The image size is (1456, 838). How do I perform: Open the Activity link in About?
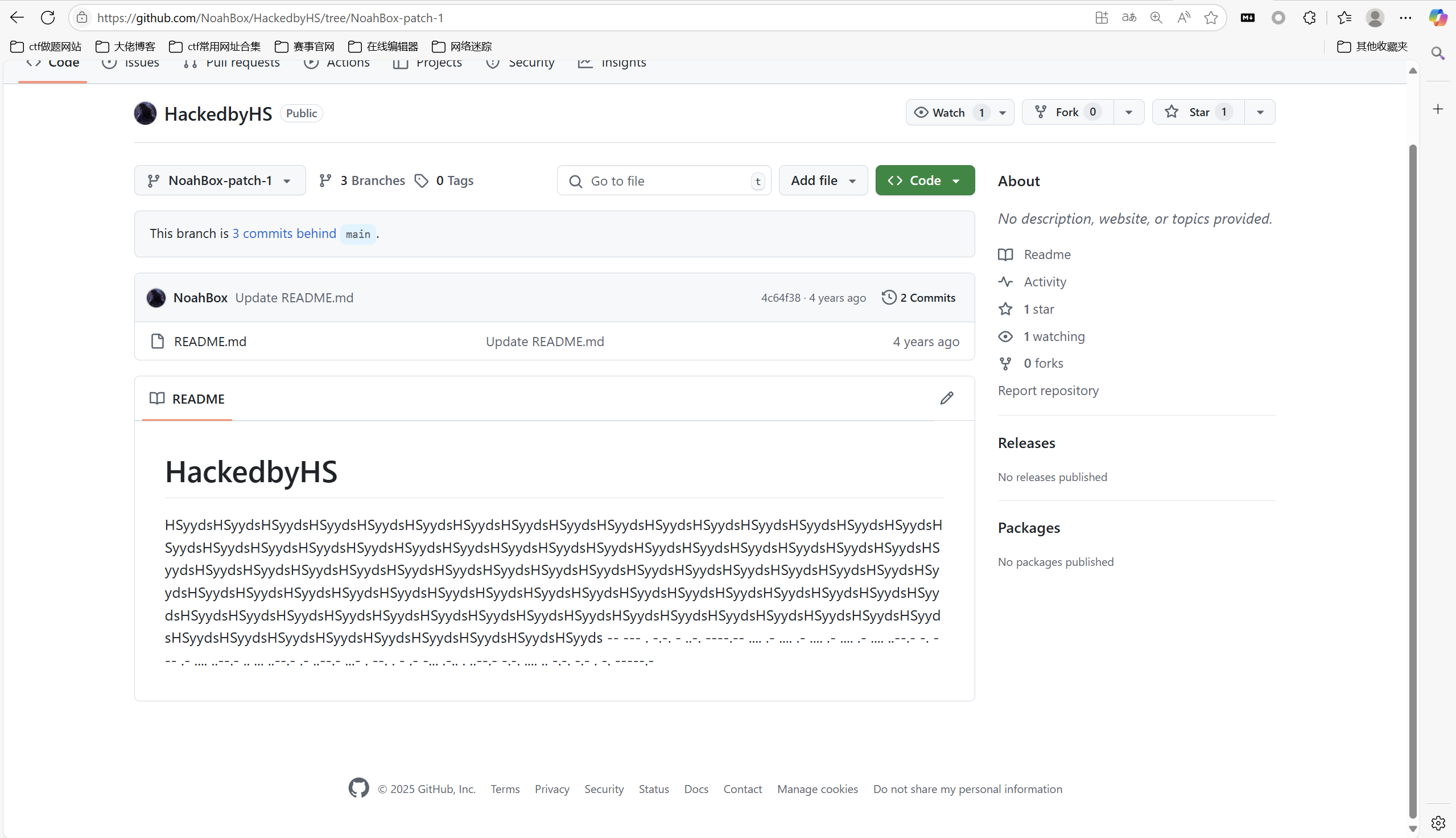(x=1044, y=281)
